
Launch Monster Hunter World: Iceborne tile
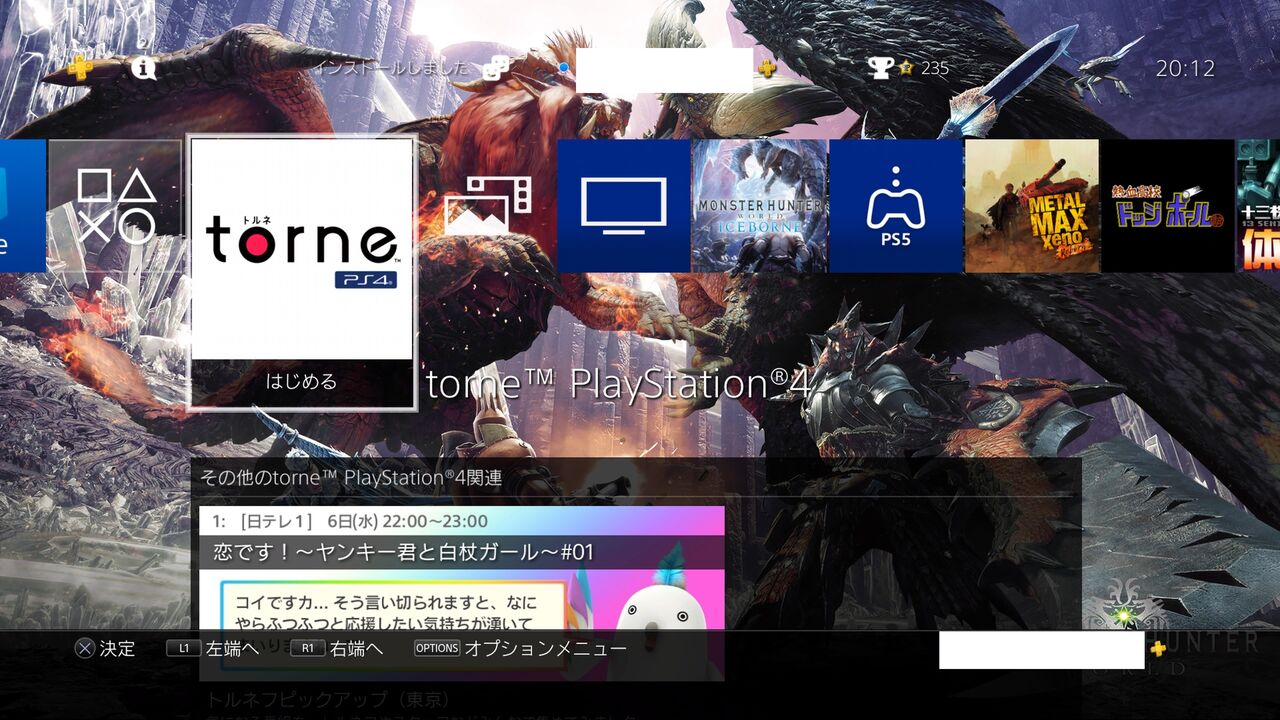[x=759, y=205]
